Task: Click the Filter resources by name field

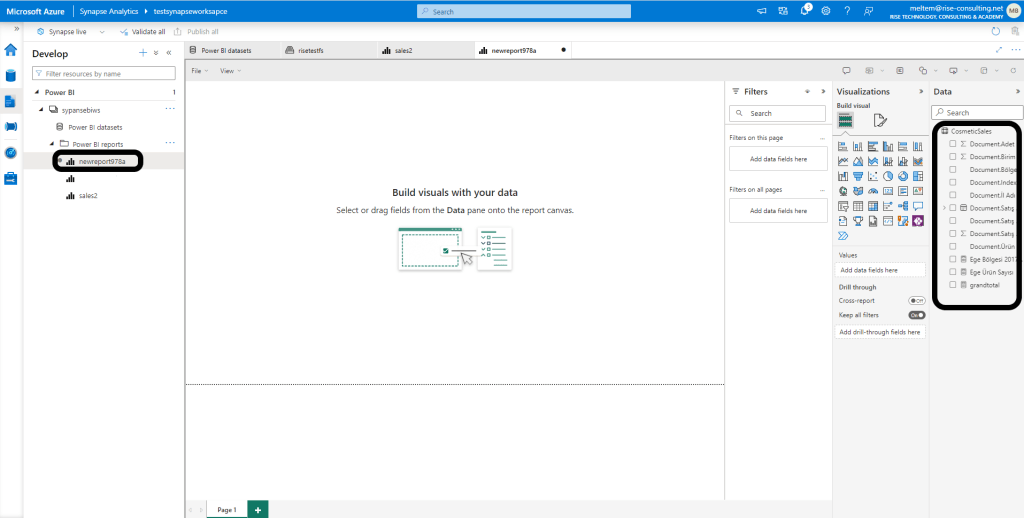Action: tap(104, 74)
